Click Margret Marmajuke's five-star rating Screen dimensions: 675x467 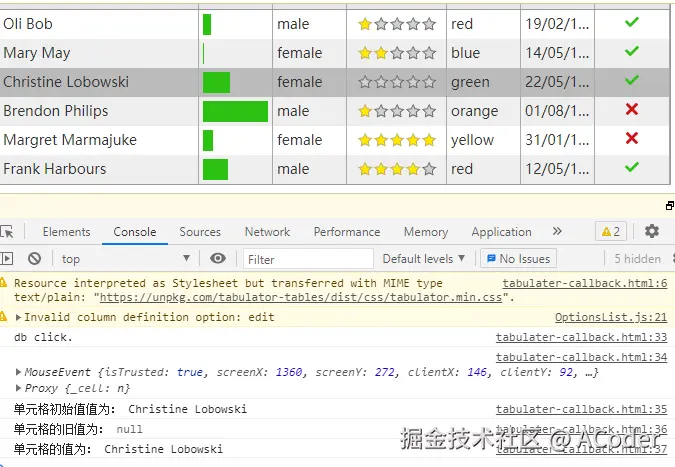[396, 140]
